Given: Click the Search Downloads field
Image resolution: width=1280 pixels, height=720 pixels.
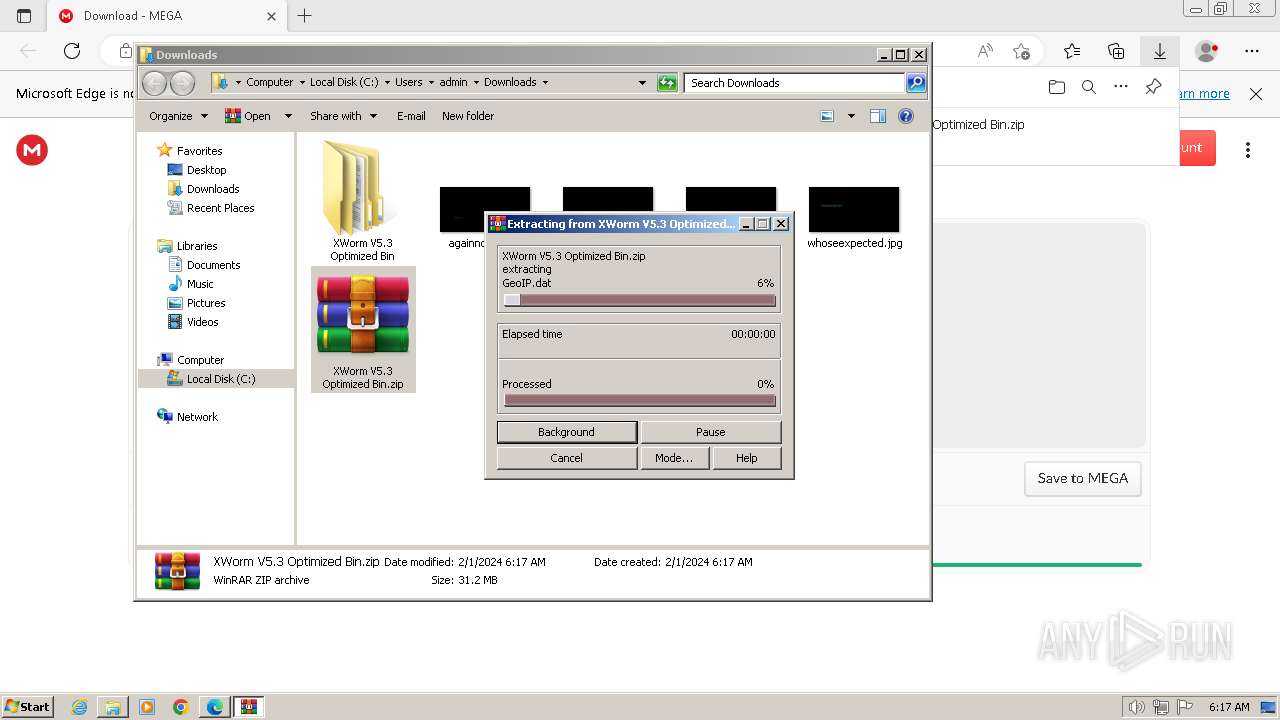Looking at the screenshot, I should click(795, 83).
